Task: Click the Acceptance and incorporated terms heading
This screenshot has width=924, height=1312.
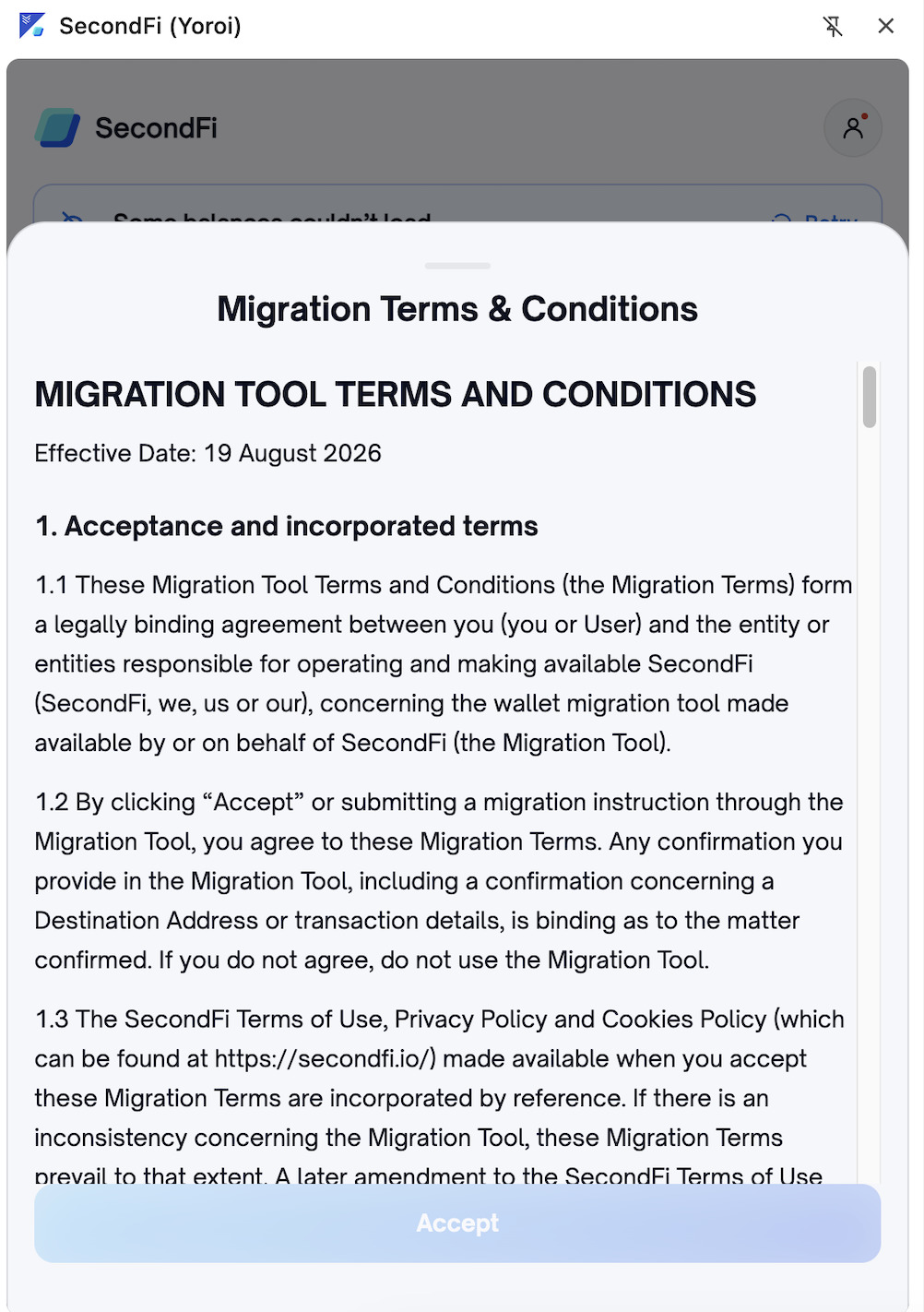Action: 287,526
